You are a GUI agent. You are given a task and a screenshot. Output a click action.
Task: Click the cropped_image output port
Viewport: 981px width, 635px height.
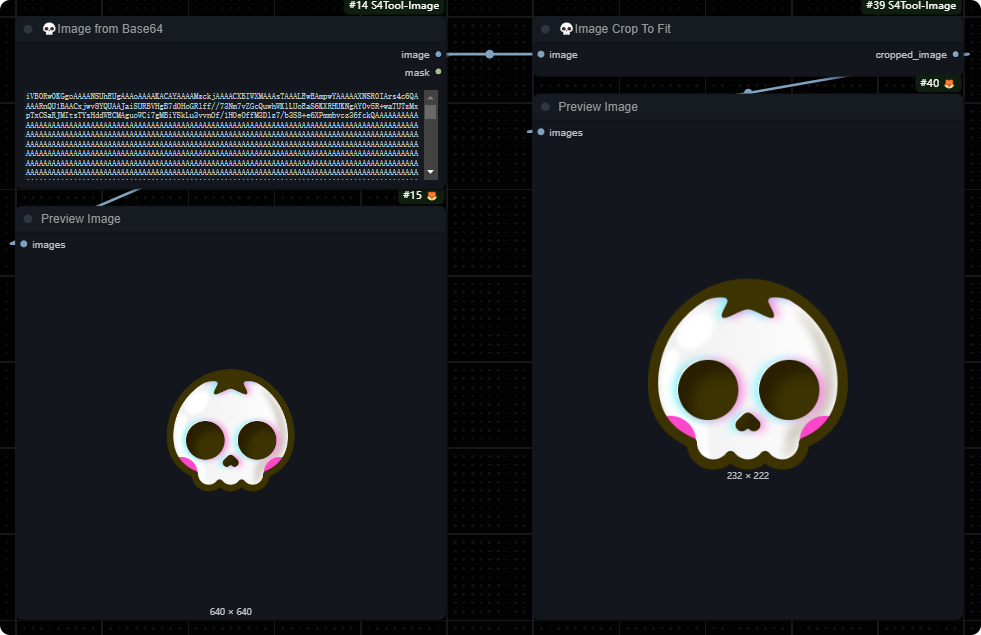[x=955, y=55]
